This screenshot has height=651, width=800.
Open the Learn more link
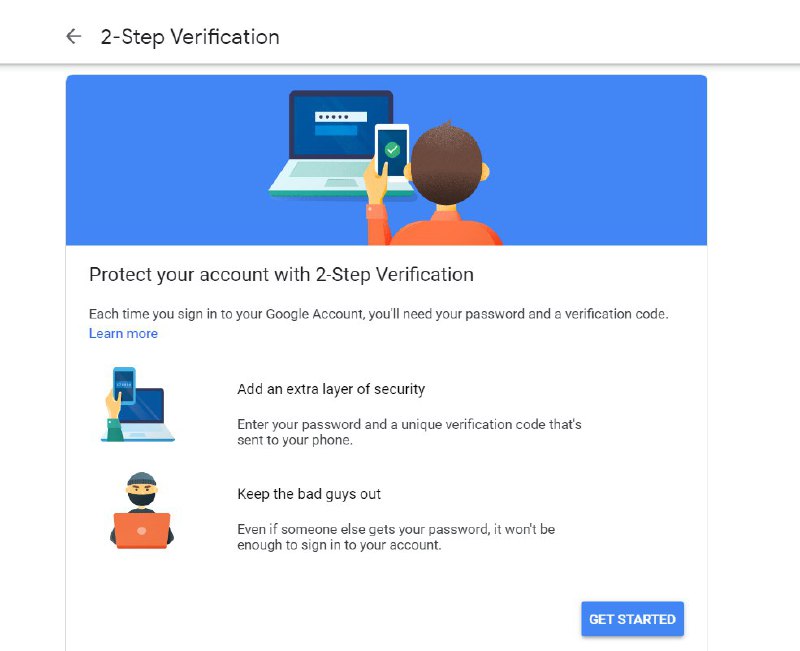pos(123,334)
